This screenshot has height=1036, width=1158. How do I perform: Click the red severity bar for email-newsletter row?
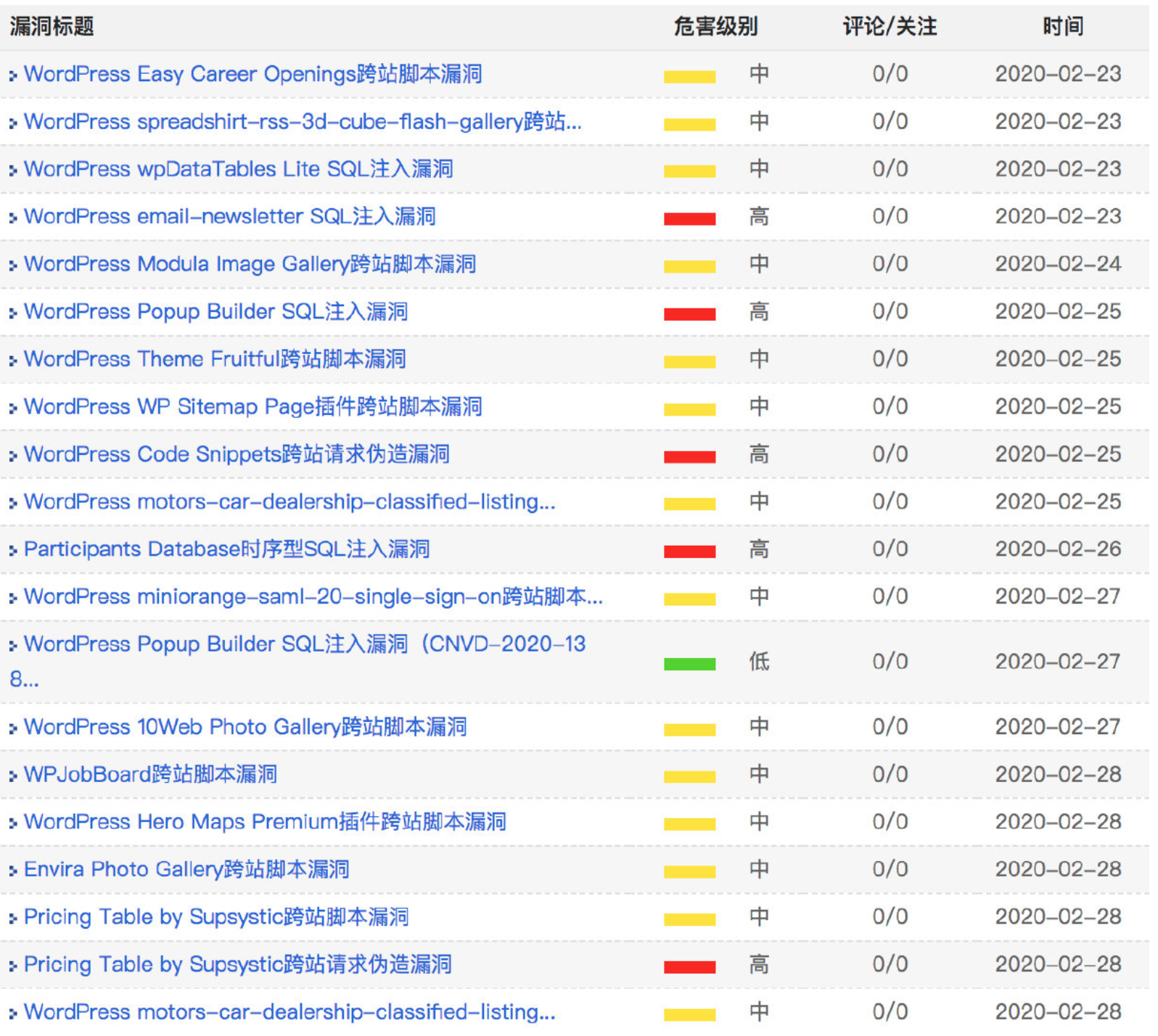689,219
